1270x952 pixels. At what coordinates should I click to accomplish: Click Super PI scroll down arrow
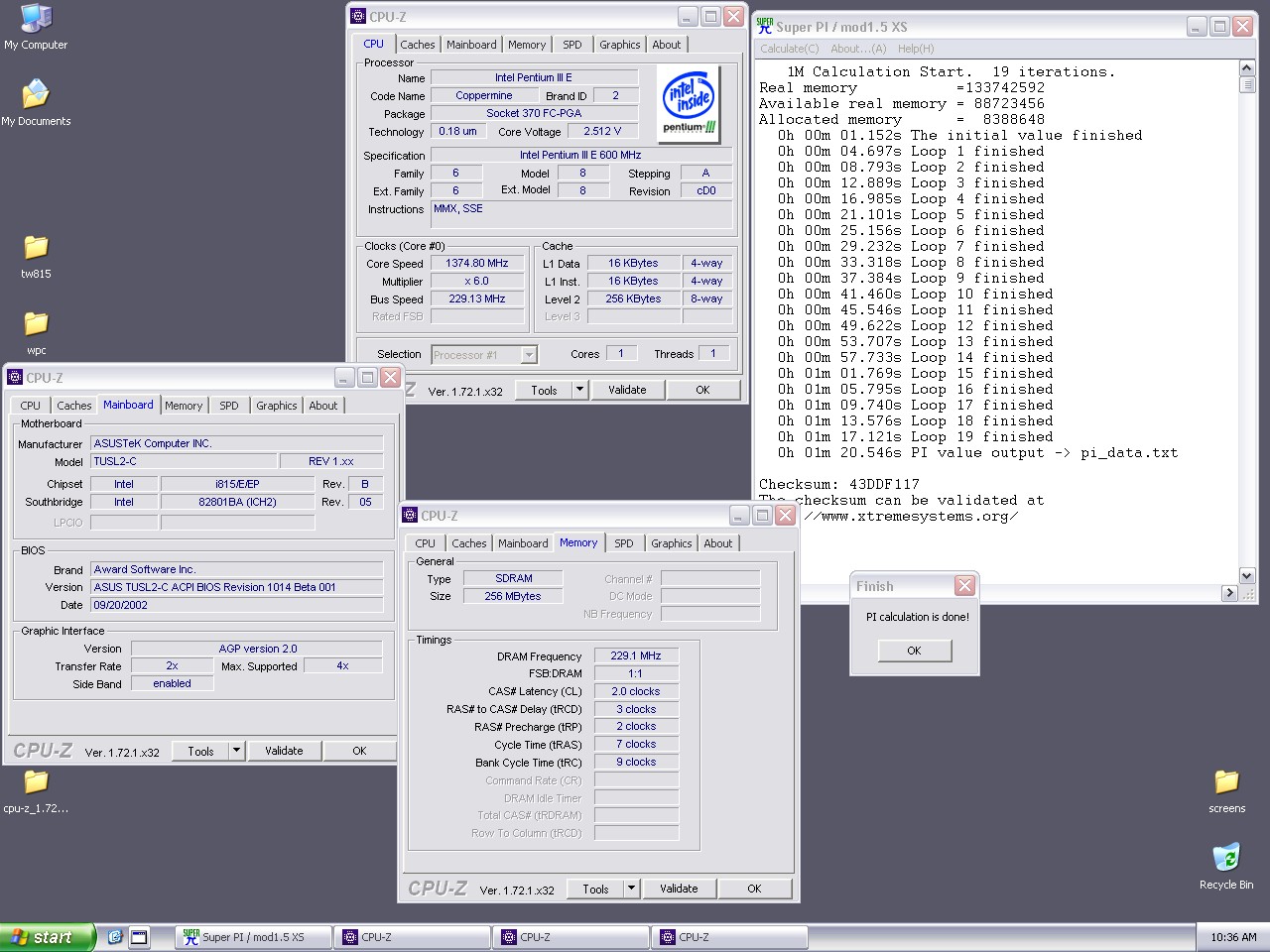click(x=1247, y=576)
